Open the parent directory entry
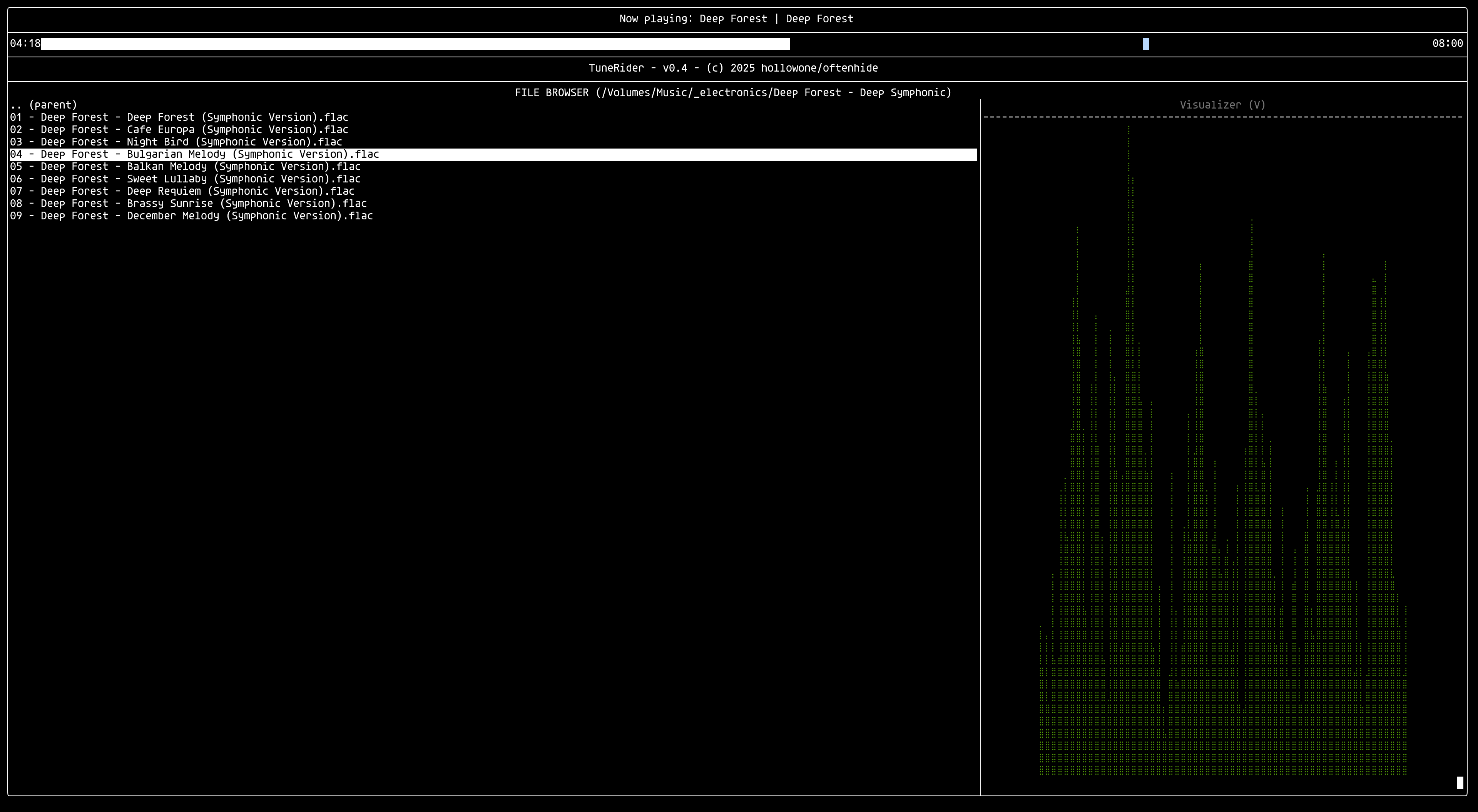The image size is (1478, 812). (x=43, y=104)
